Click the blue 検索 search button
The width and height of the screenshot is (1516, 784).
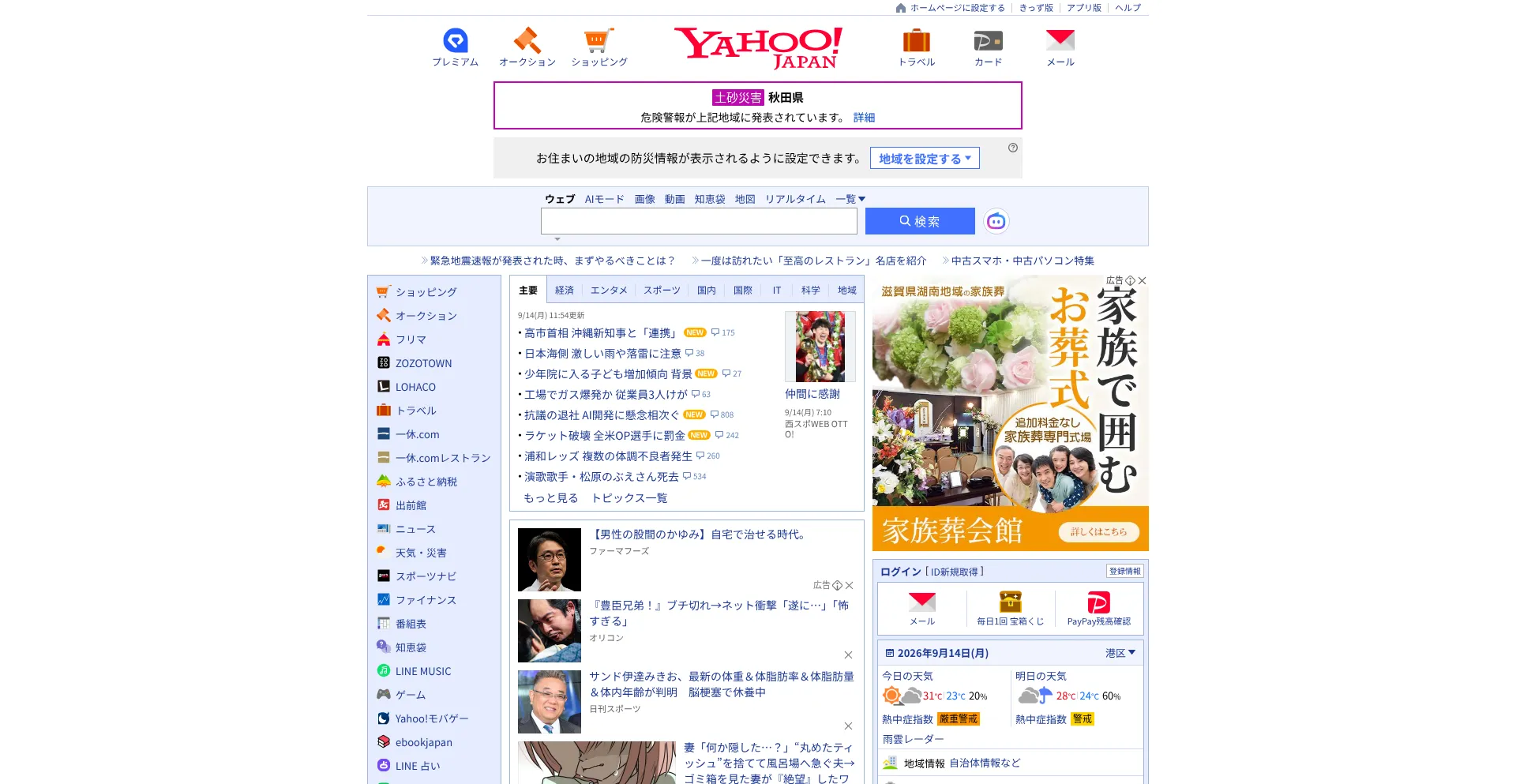920,221
